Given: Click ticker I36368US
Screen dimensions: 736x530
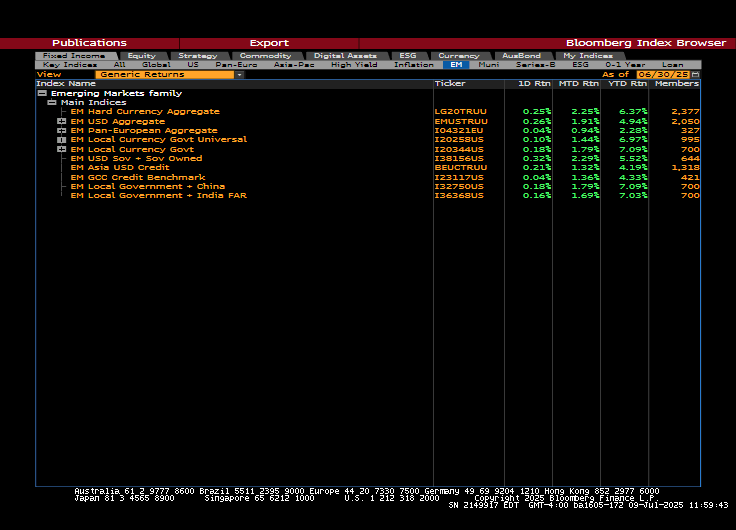Looking at the screenshot, I should coord(459,195).
